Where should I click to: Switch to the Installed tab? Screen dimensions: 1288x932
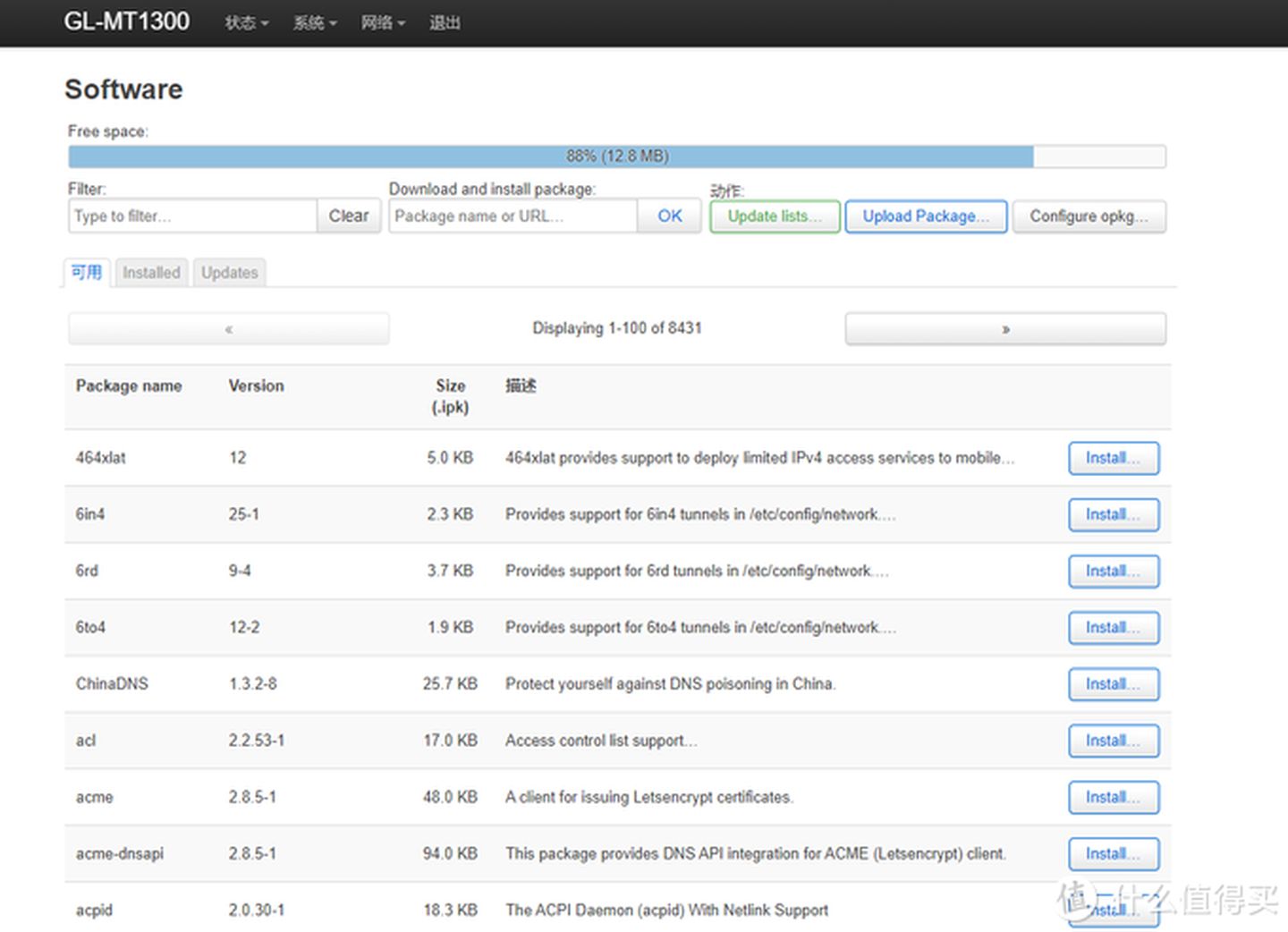pyautogui.click(x=151, y=273)
